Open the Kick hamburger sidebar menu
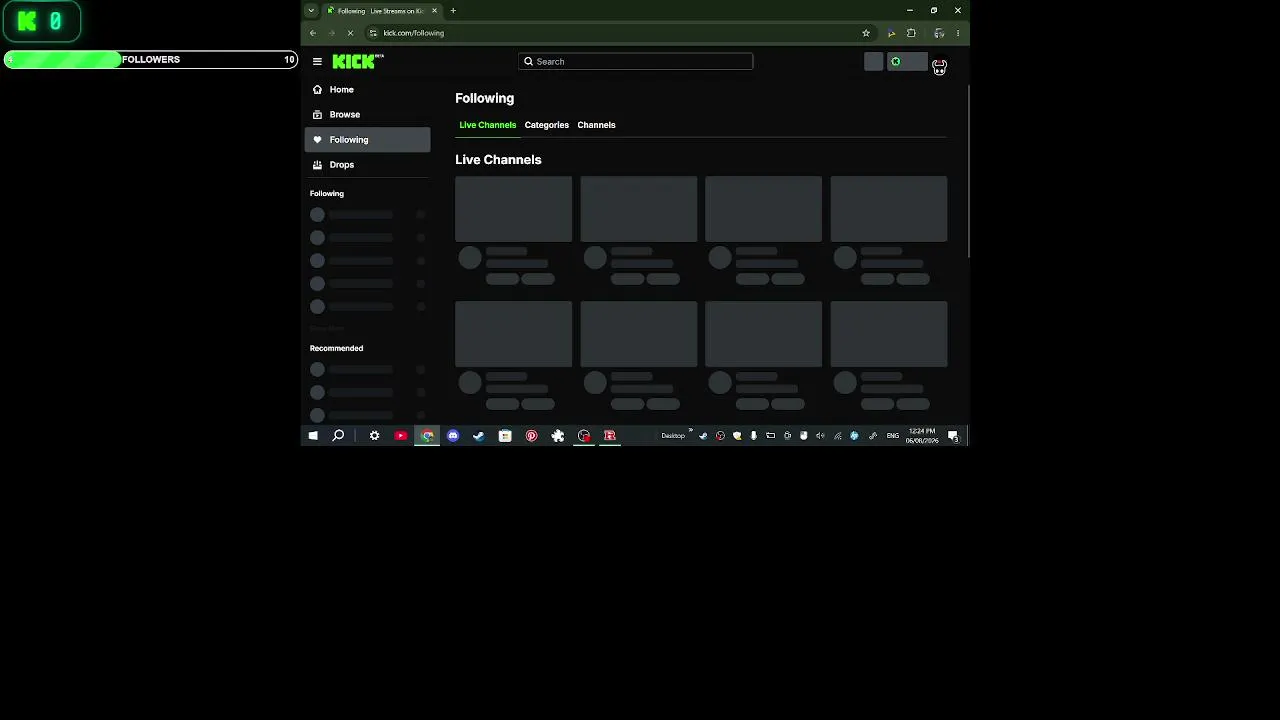The image size is (1280, 720). click(x=317, y=62)
